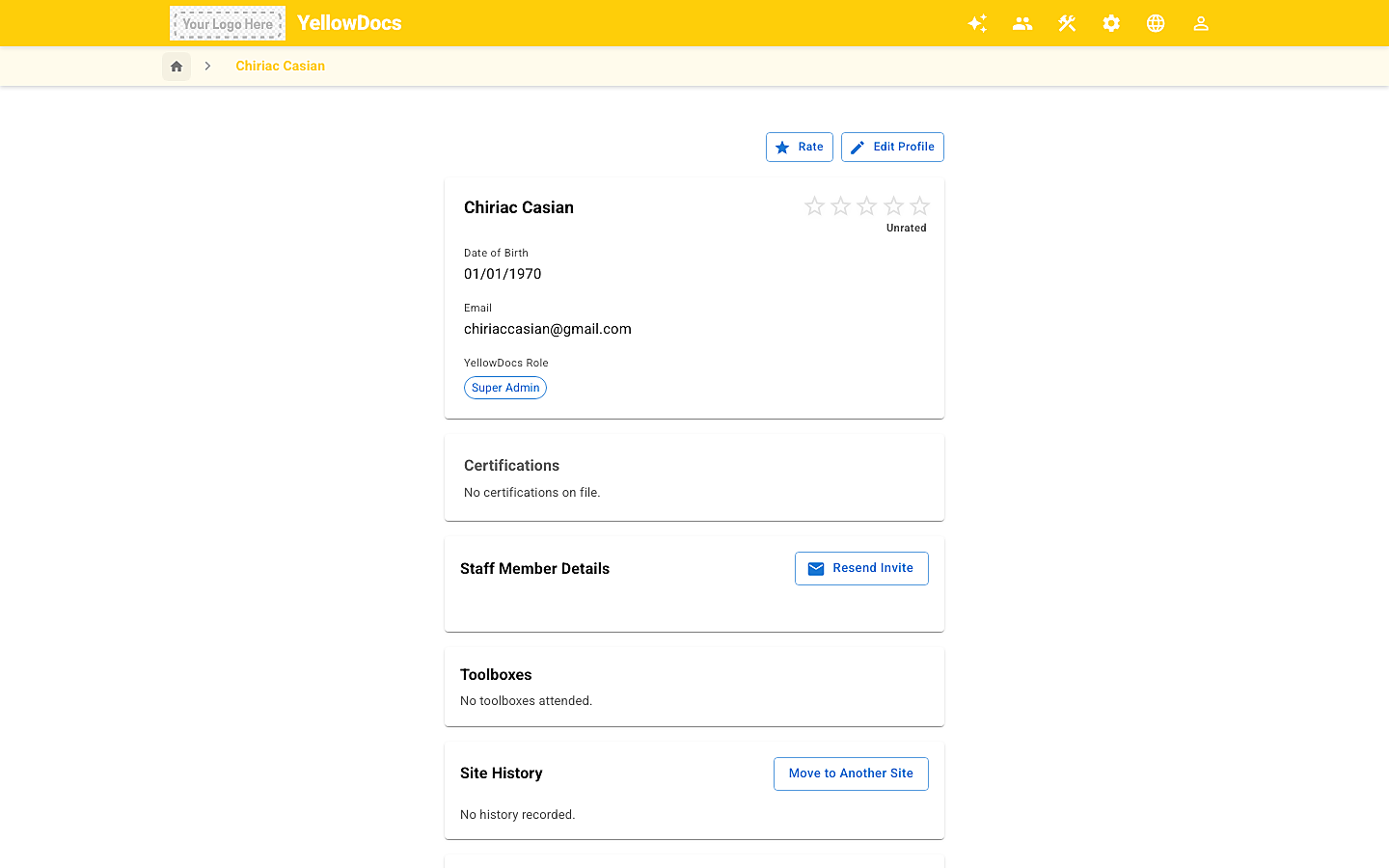Click the 'No certifications on file.' text
This screenshot has width=1389, height=868.
pos(532,493)
